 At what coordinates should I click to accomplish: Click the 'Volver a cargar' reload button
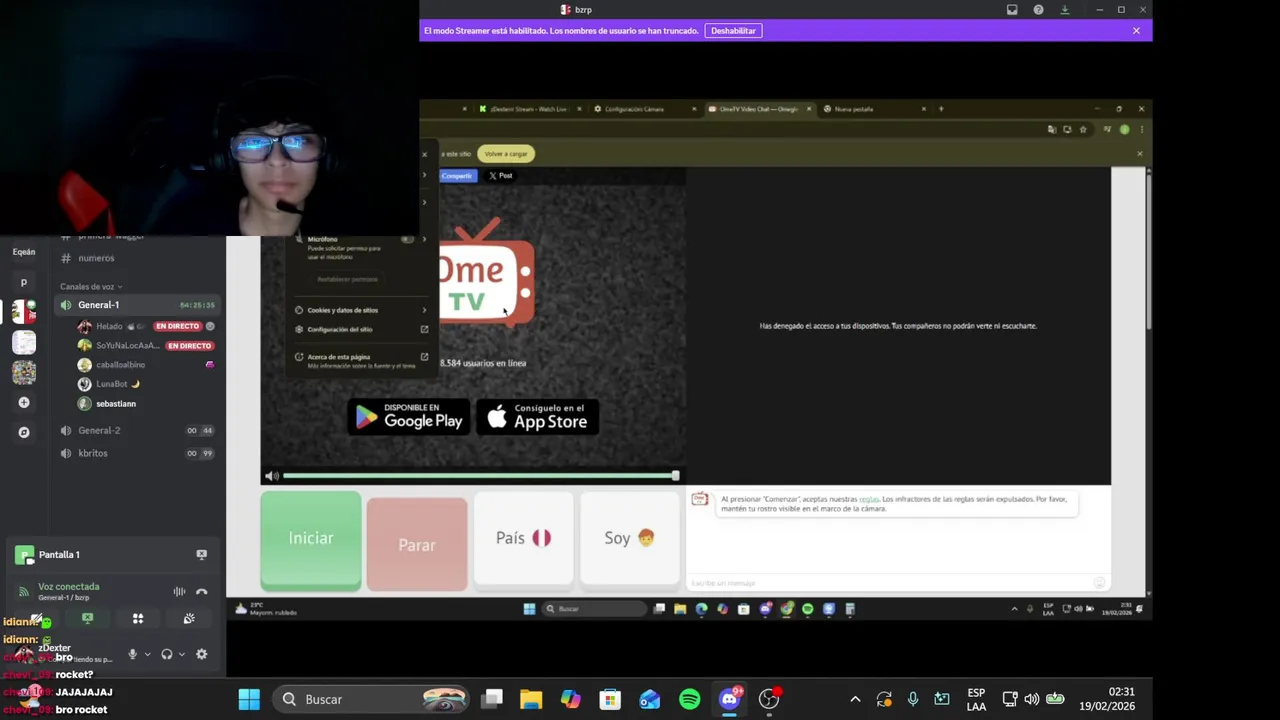tap(506, 154)
